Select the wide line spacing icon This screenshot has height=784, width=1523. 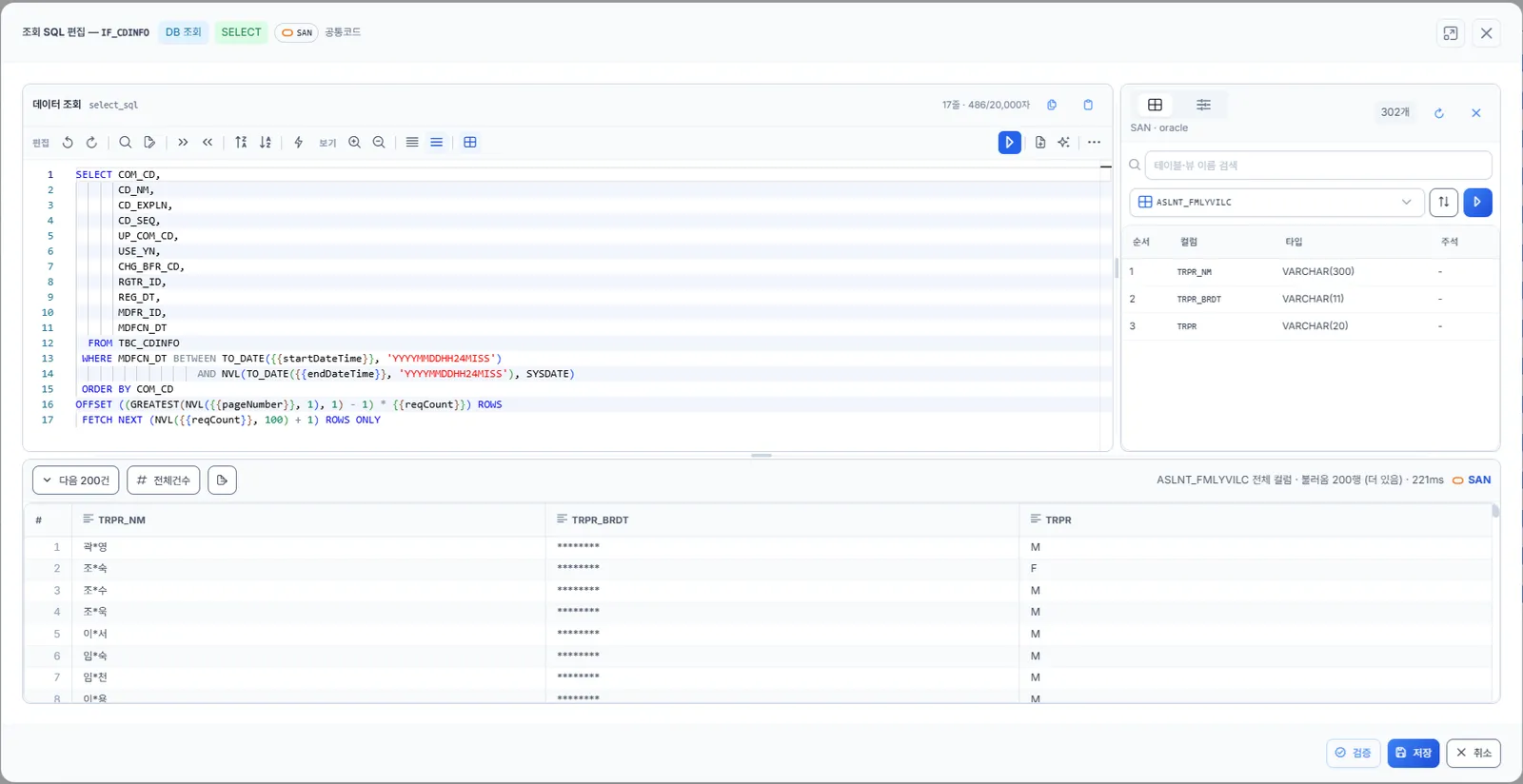(437, 143)
